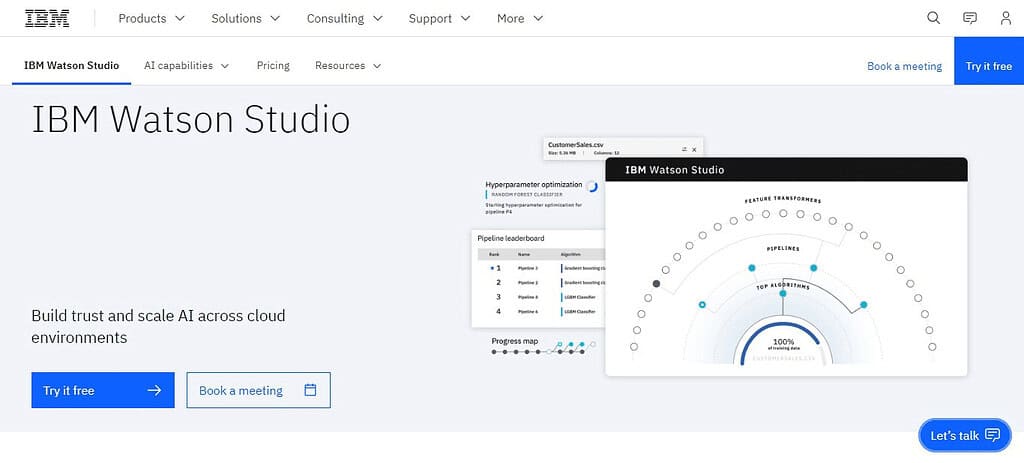Open the Resources dropdown
Screen dimensions: 1024x463
click(x=348, y=65)
